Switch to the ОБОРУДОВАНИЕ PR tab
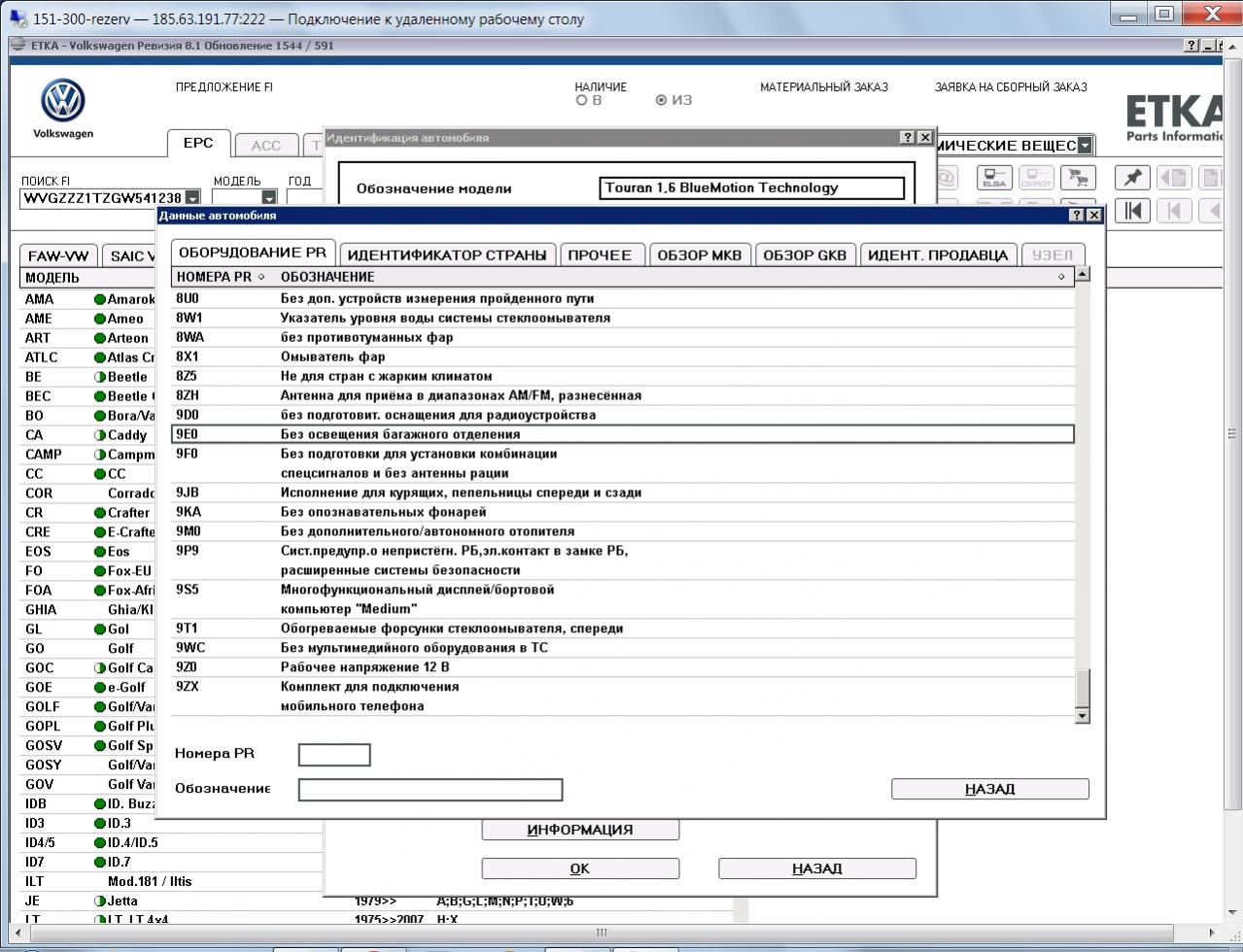 pyautogui.click(x=253, y=253)
